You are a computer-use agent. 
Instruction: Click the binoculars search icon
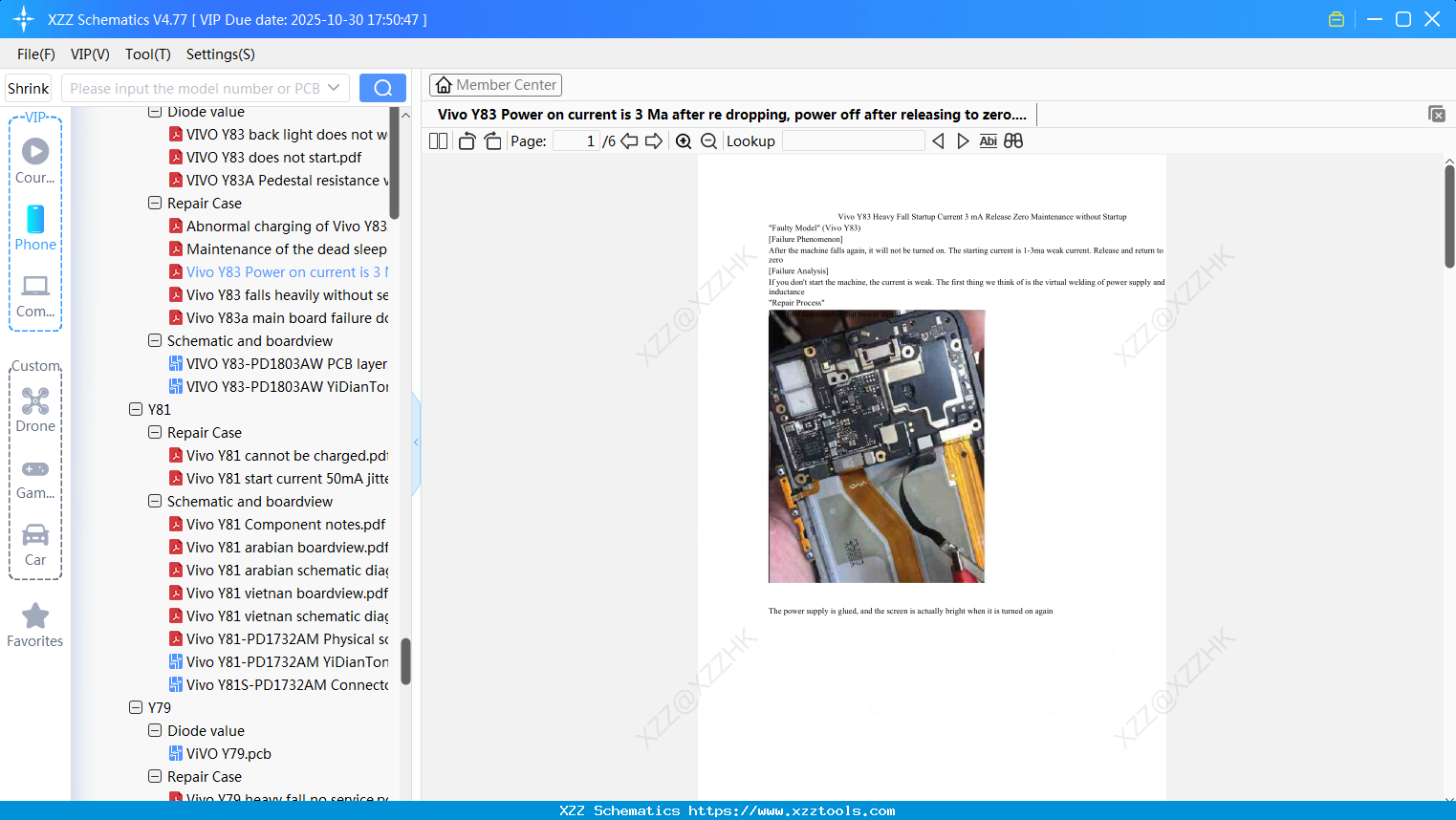coord(1013,141)
